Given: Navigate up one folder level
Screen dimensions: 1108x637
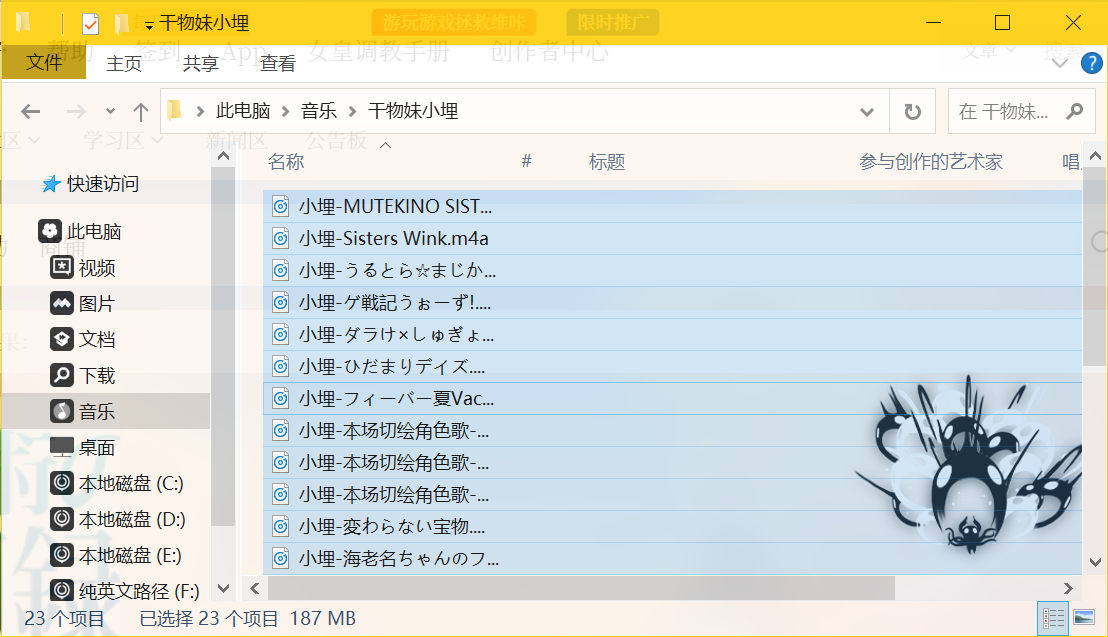Looking at the screenshot, I should 140,112.
